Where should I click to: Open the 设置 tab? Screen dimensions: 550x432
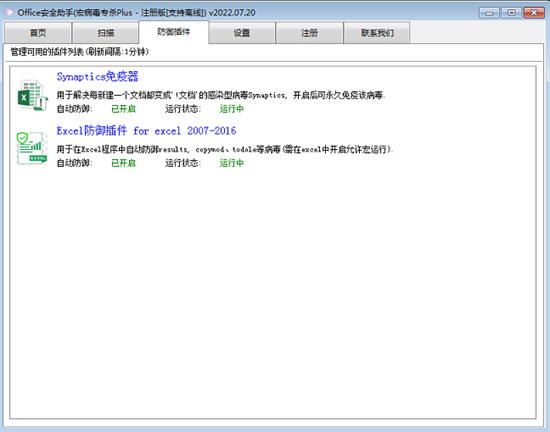[x=242, y=33]
